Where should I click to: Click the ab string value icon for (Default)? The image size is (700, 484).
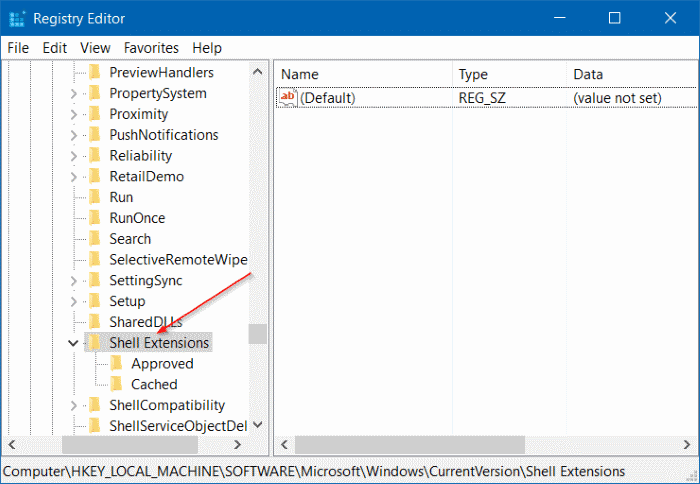click(x=288, y=98)
